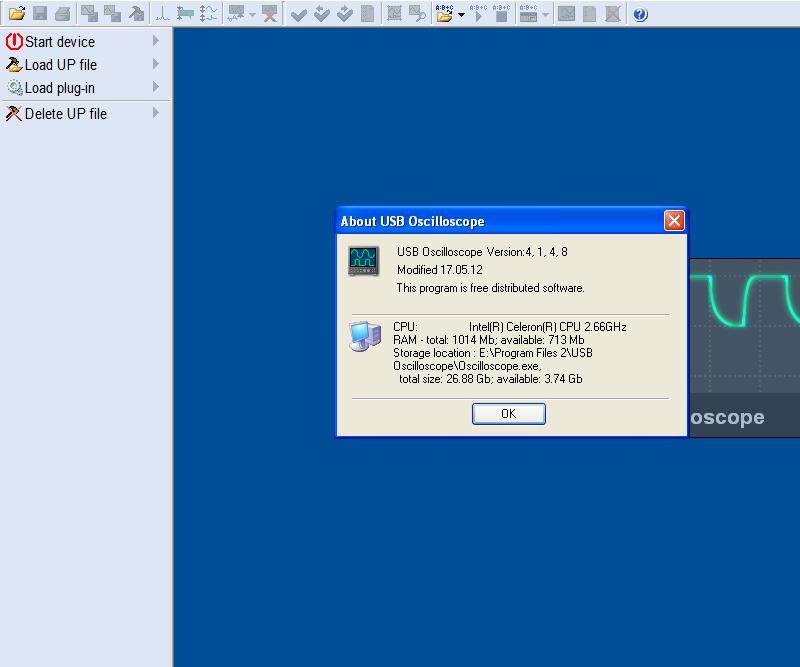Screen dimensions: 800x667
Task: Click the spectrum spike graph toolbar icon
Action: click(163, 13)
